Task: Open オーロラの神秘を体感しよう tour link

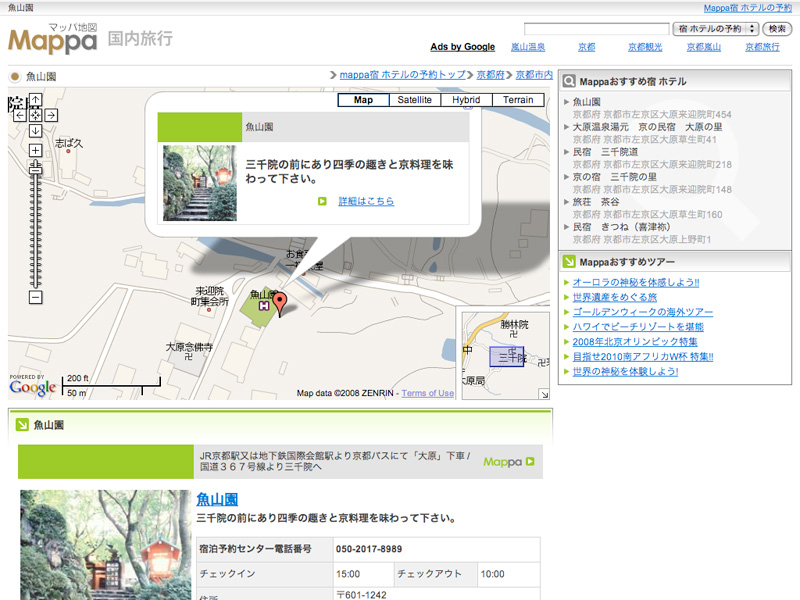Action: coord(636,282)
